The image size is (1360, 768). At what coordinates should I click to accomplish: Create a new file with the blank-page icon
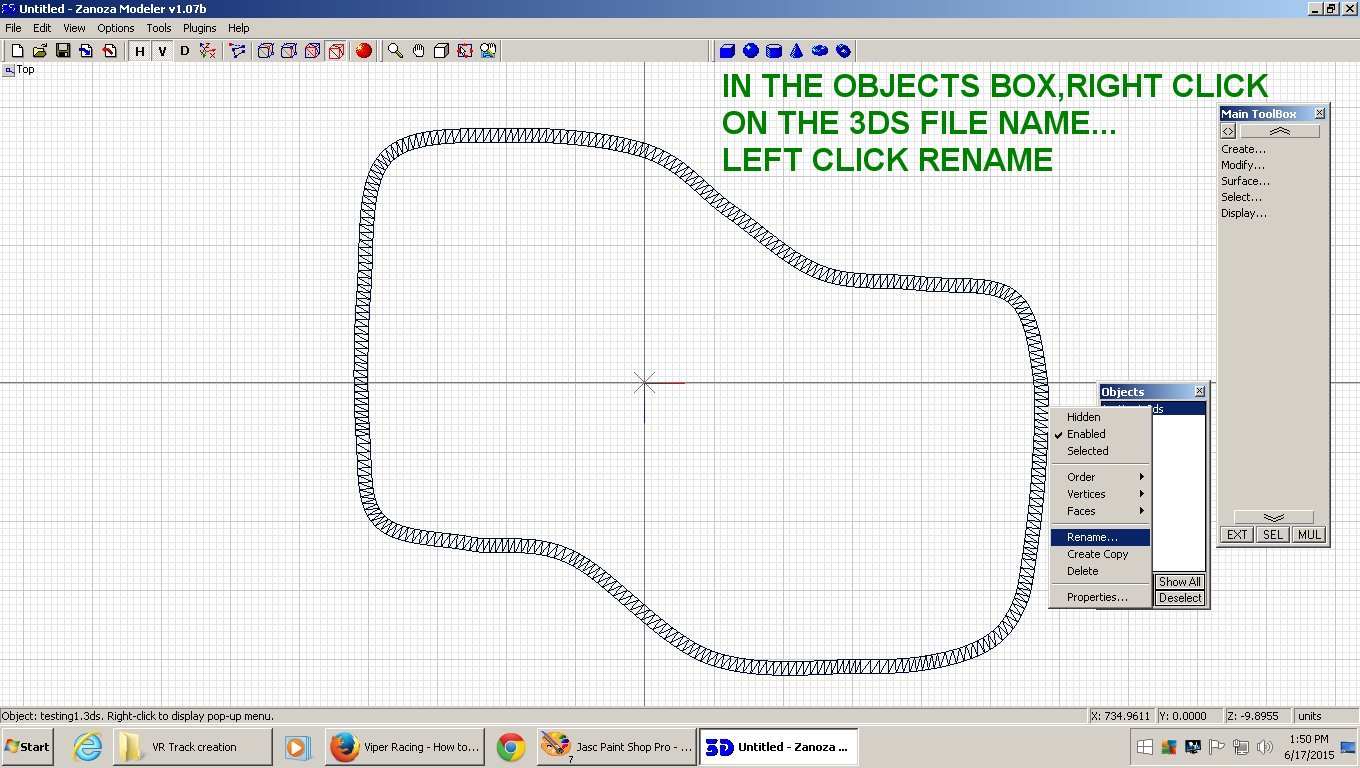coord(17,51)
